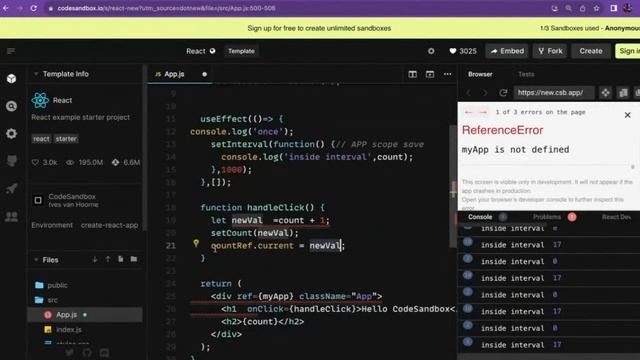Viewport: 640px width, 360px height.
Task: Collapse the Files section
Action: (36, 260)
